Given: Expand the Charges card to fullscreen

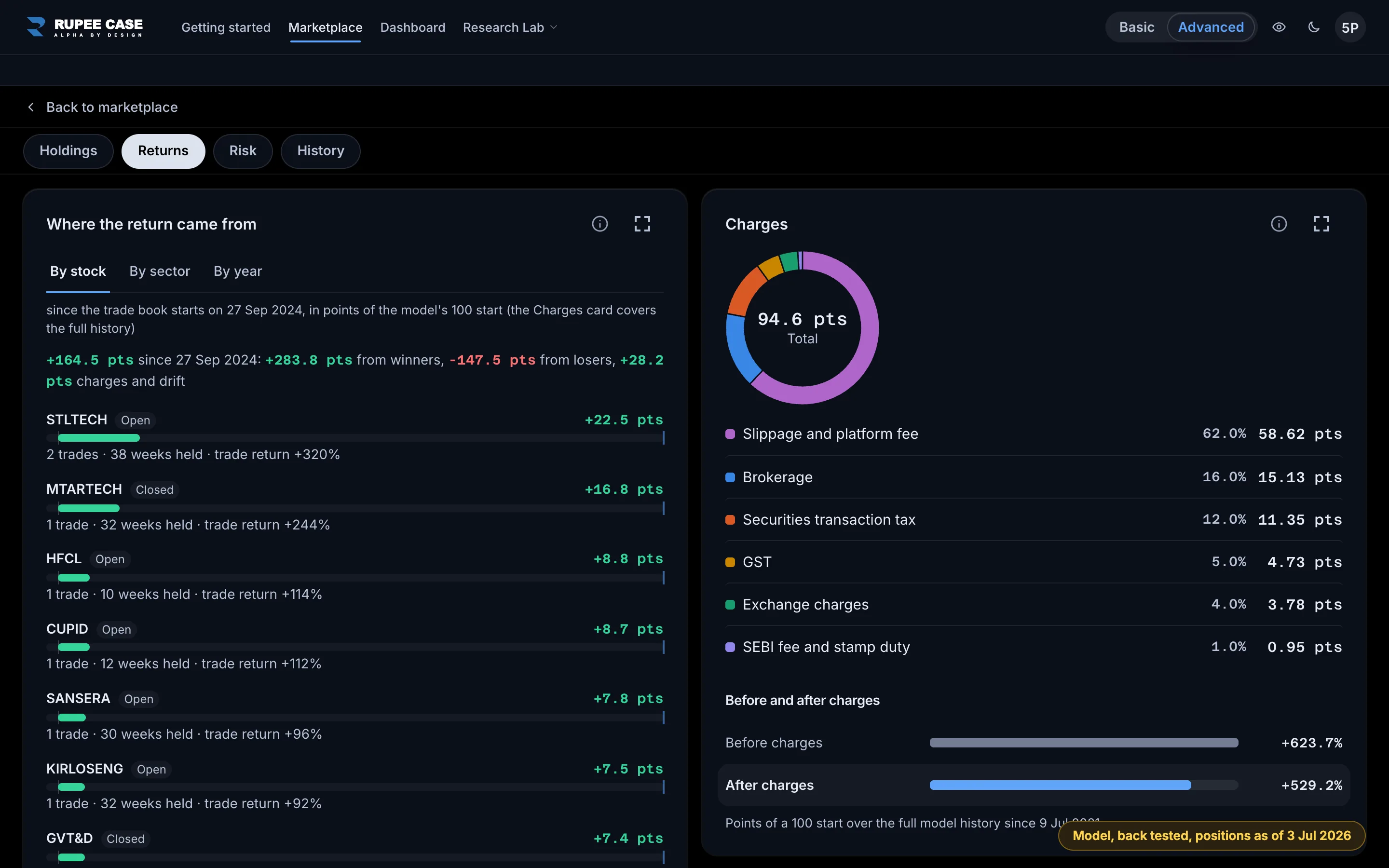Looking at the screenshot, I should pos(1321,224).
